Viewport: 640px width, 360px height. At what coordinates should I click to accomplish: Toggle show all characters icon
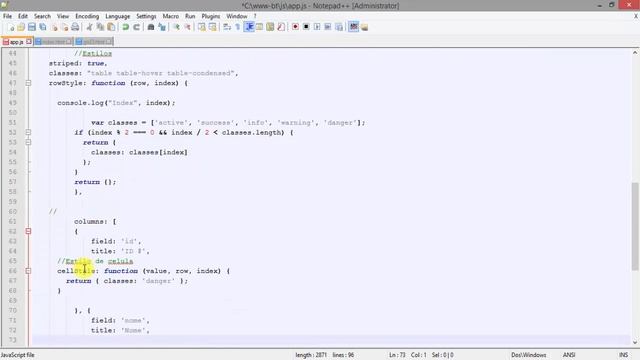coord(238,27)
